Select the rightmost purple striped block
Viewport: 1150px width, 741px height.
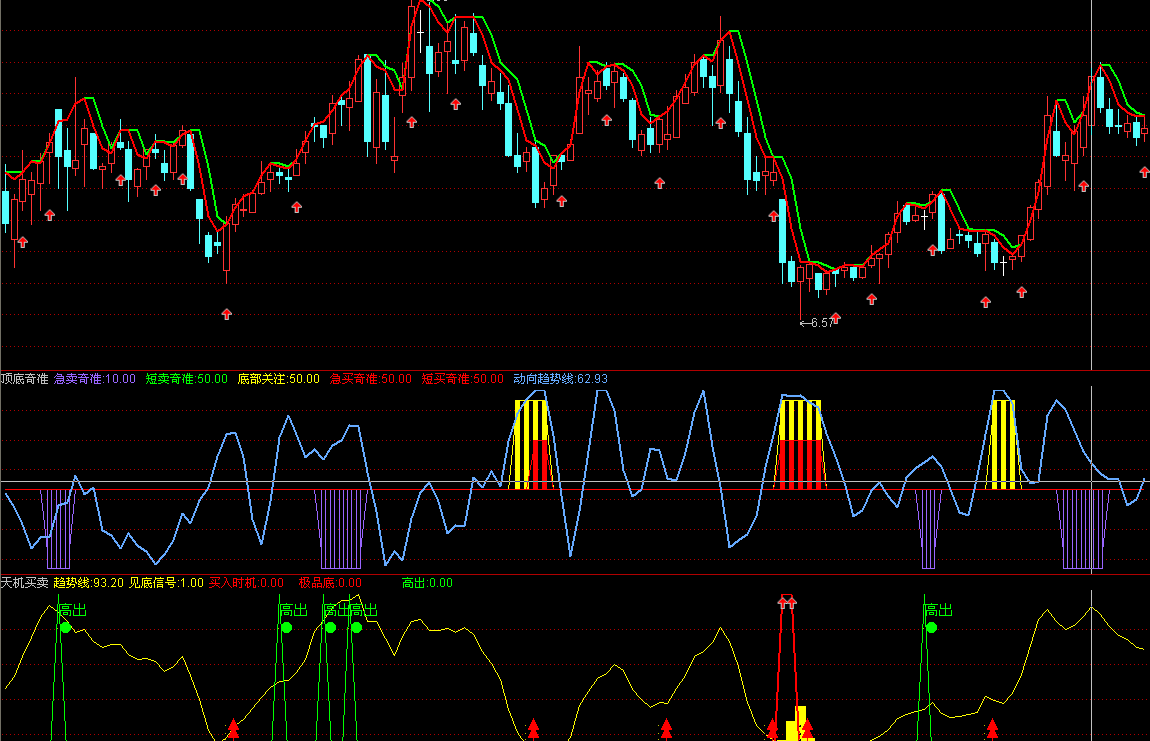(x=1083, y=528)
